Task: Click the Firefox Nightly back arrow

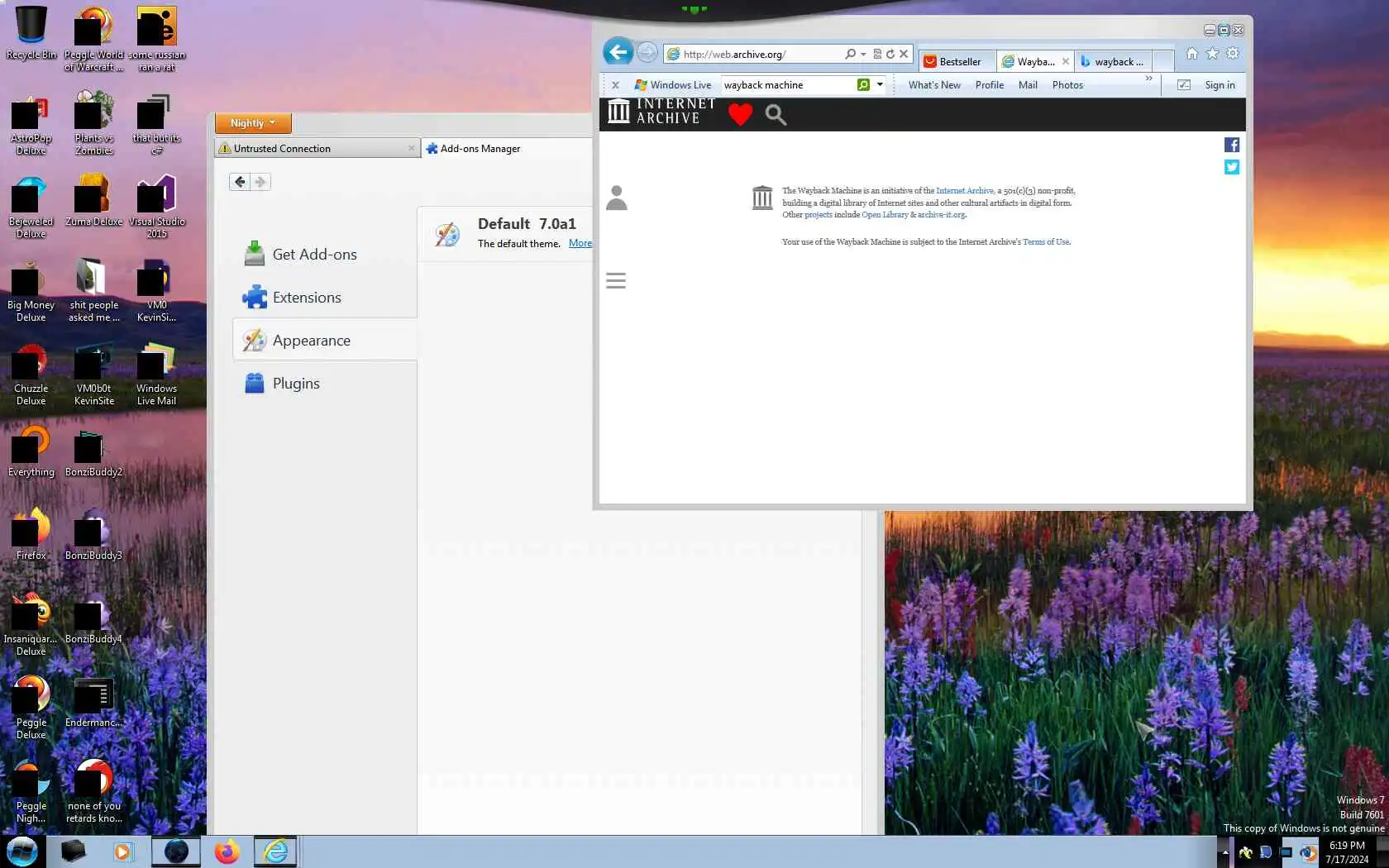Action: [x=240, y=182]
